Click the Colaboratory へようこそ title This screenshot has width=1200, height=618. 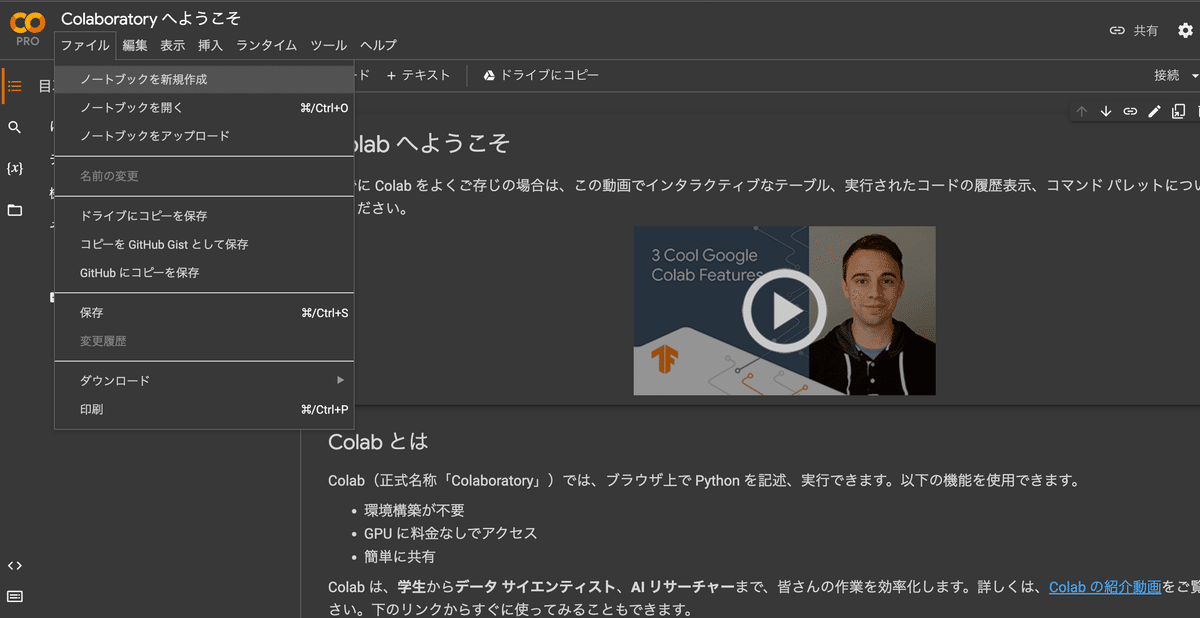(x=151, y=18)
